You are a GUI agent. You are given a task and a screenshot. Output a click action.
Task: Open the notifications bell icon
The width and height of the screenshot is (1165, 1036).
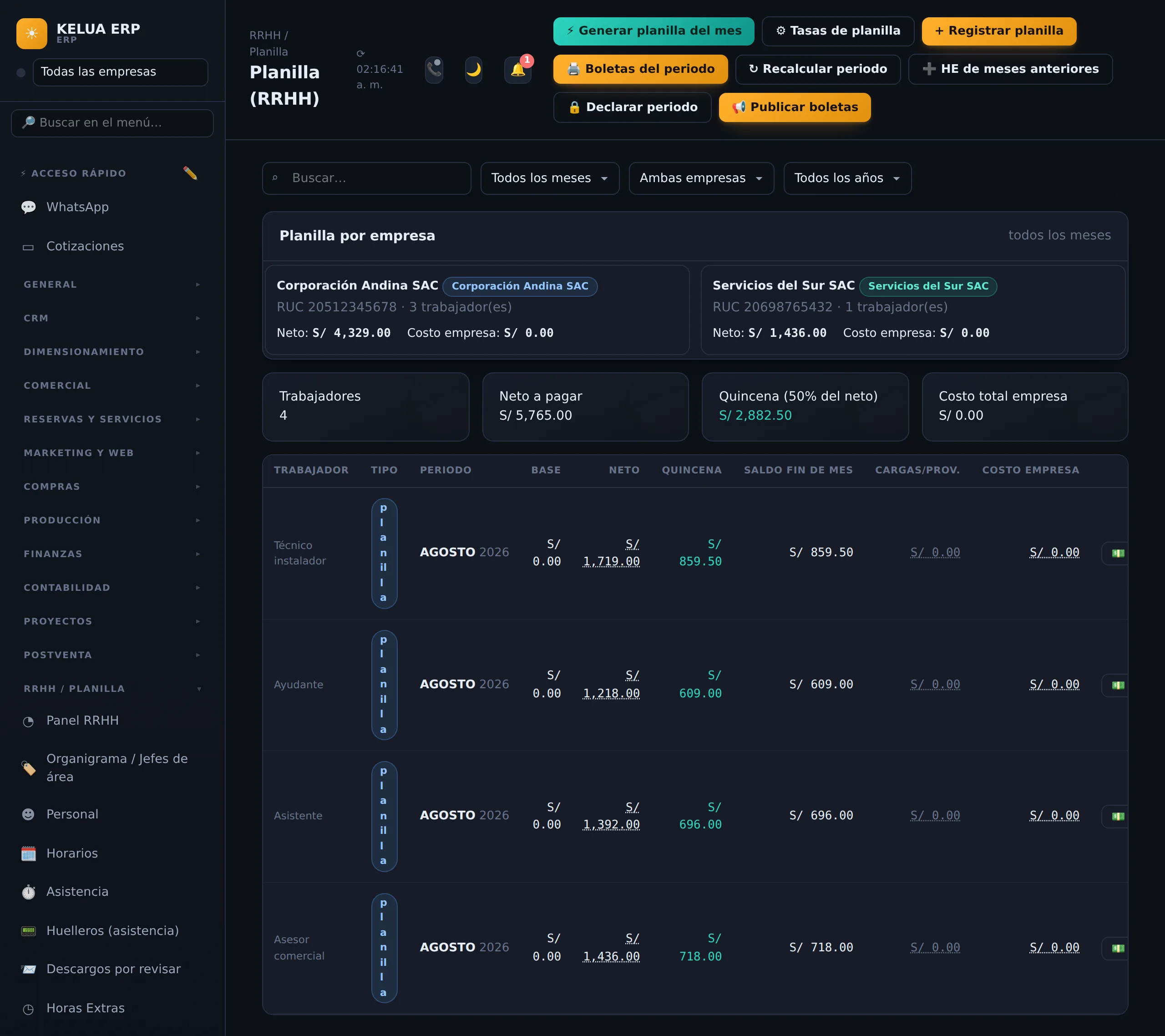coord(517,70)
